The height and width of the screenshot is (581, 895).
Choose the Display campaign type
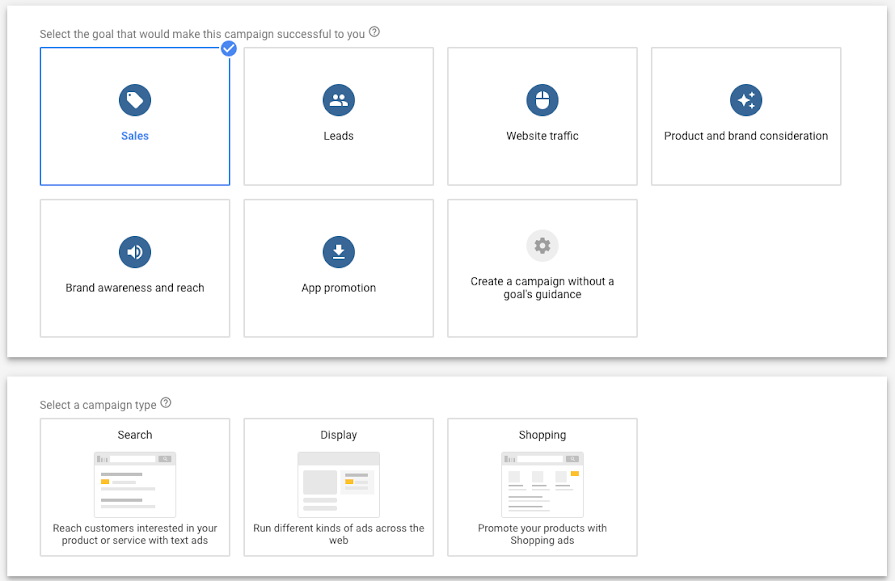tap(338, 487)
